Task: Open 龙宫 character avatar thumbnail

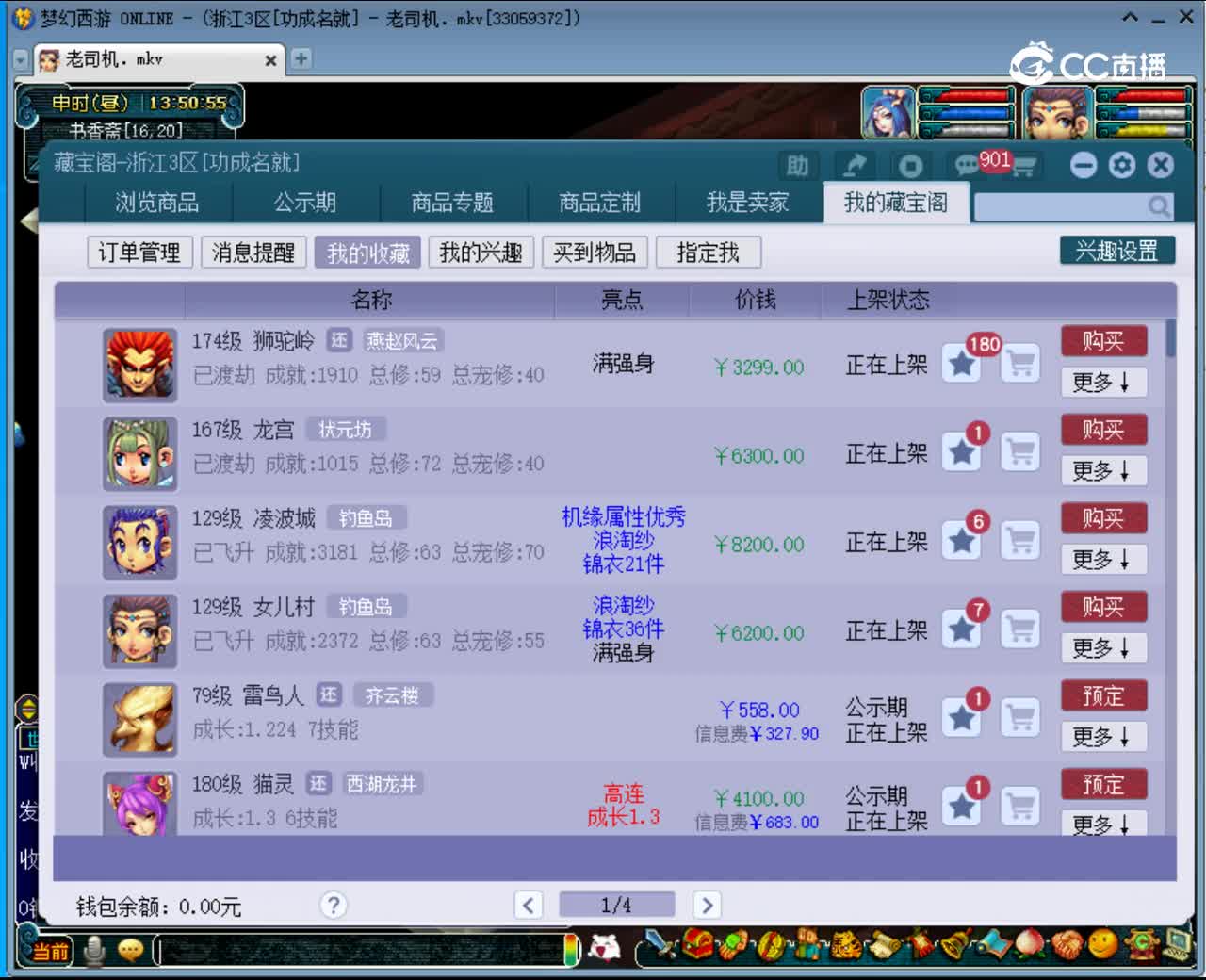Action: point(139,453)
